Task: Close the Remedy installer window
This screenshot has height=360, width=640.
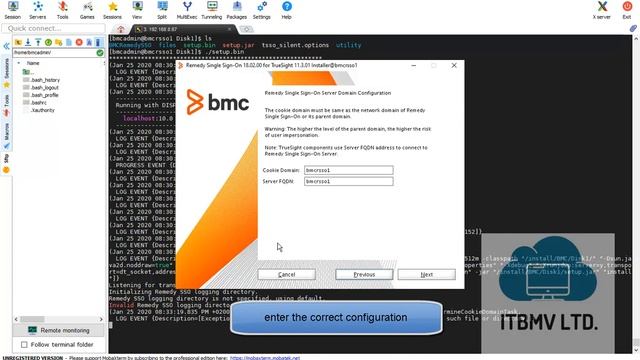Action: pyautogui.click(x=454, y=65)
